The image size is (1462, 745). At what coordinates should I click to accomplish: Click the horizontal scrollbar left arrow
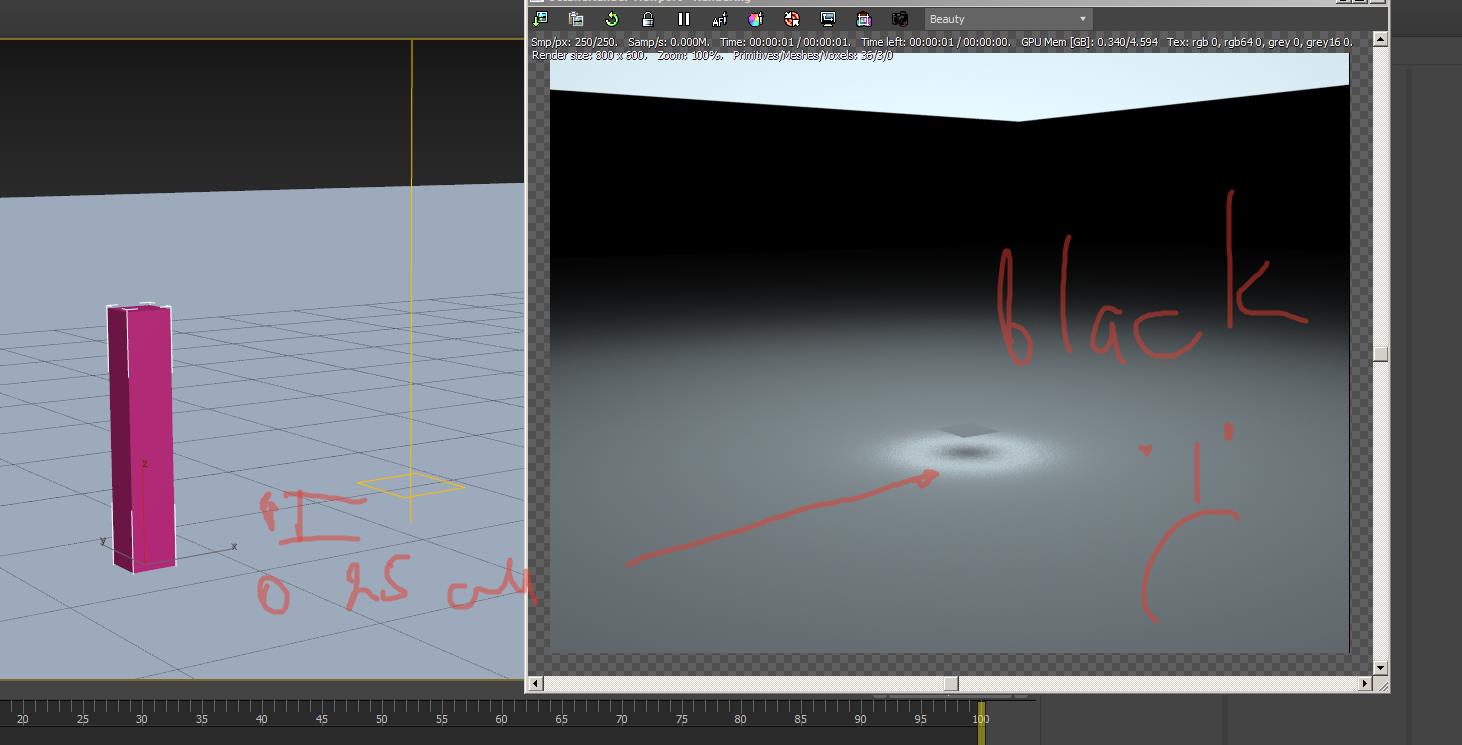click(x=535, y=683)
